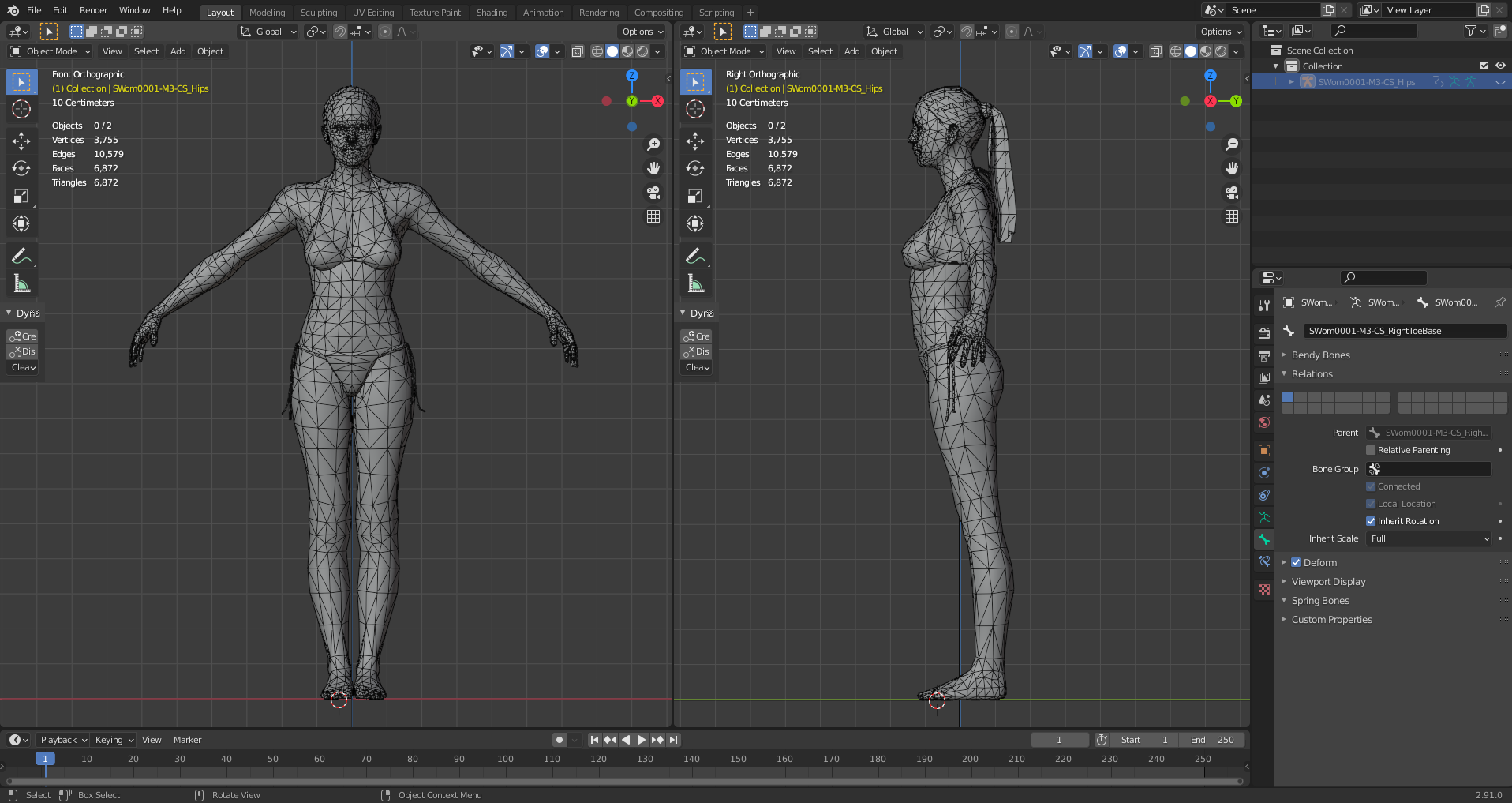Select the Scale tool in right viewport
The height and width of the screenshot is (803, 1512).
[x=695, y=197]
